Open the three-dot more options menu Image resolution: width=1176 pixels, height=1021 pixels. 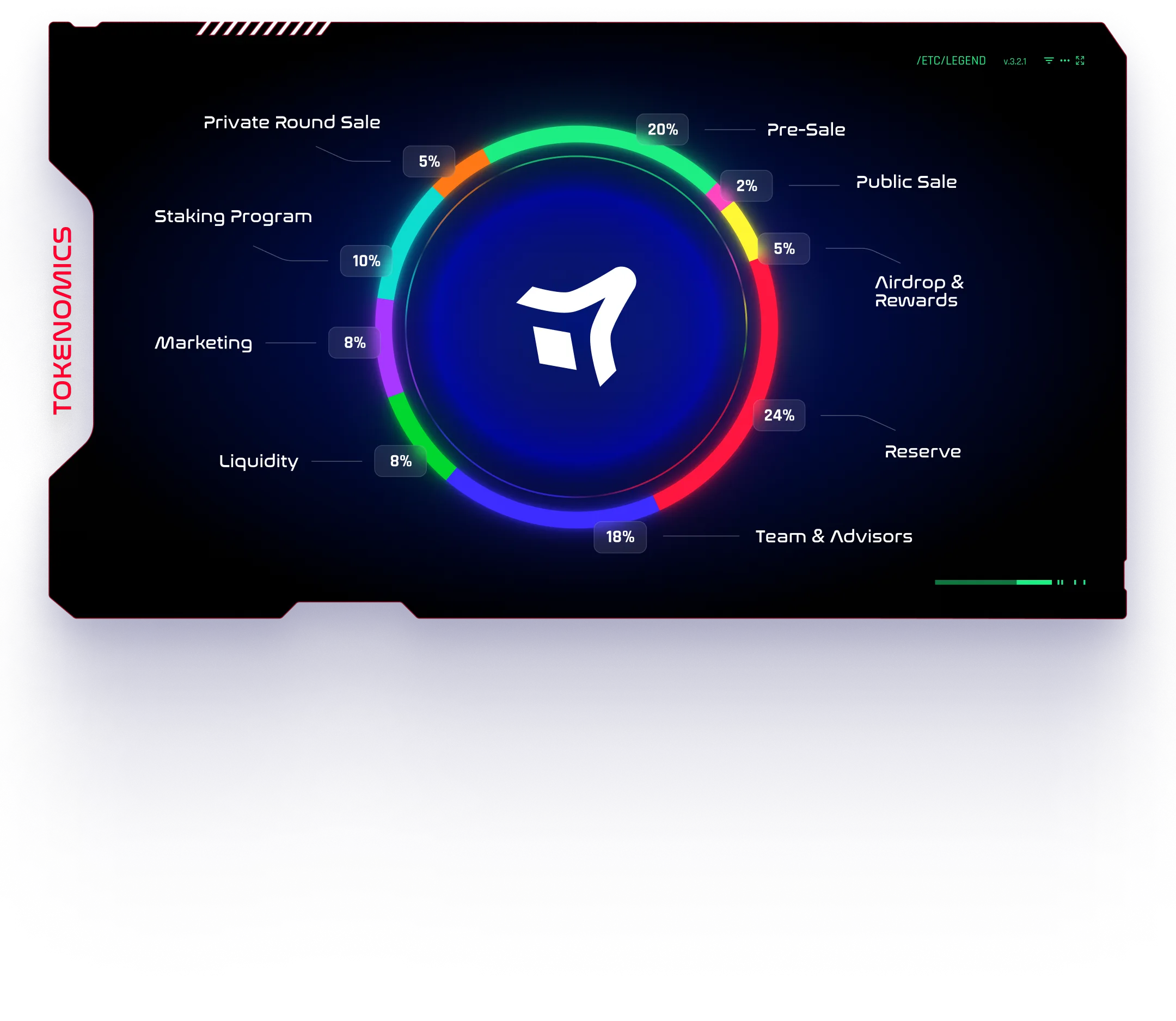click(x=1064, y=60)
